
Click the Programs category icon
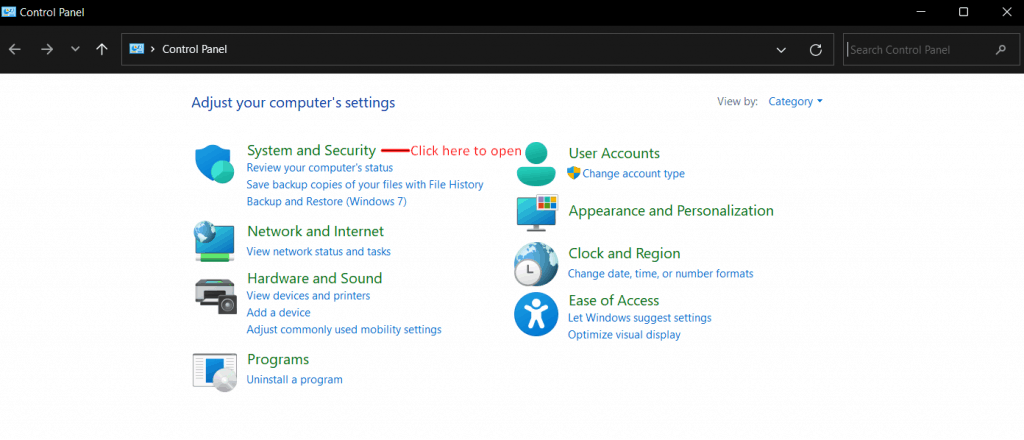[x=214, y=370]
